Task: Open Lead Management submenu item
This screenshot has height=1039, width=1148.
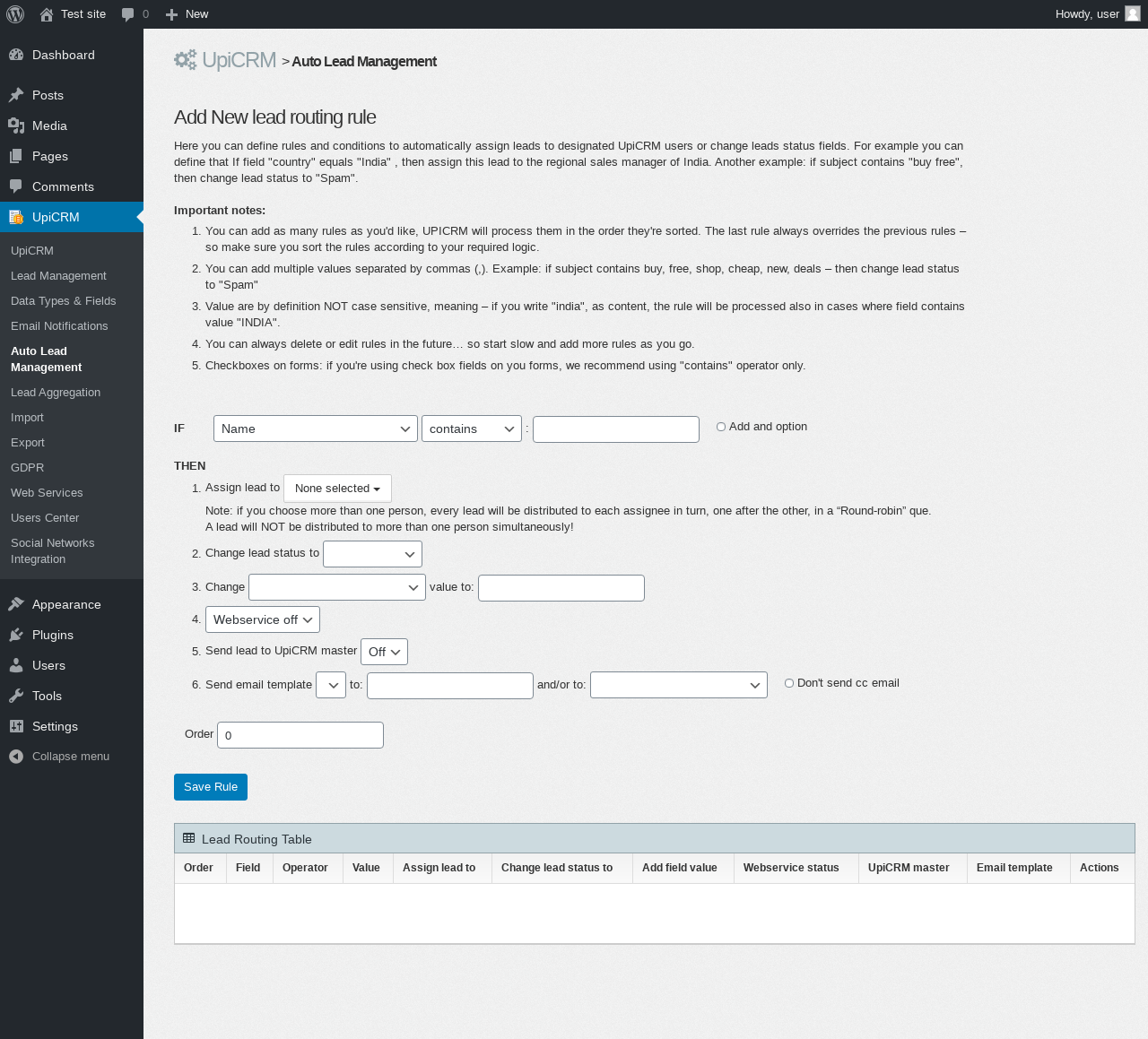Action: (58, 275)
